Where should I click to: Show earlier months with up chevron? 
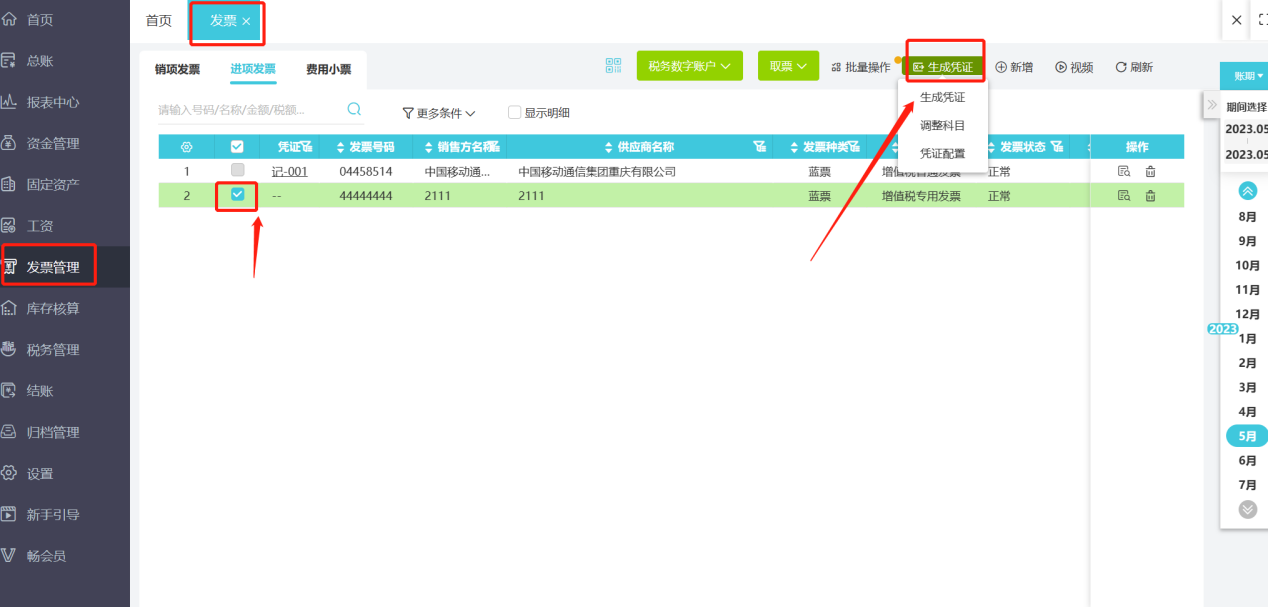pyautogui.click(x=1247, y=190)
